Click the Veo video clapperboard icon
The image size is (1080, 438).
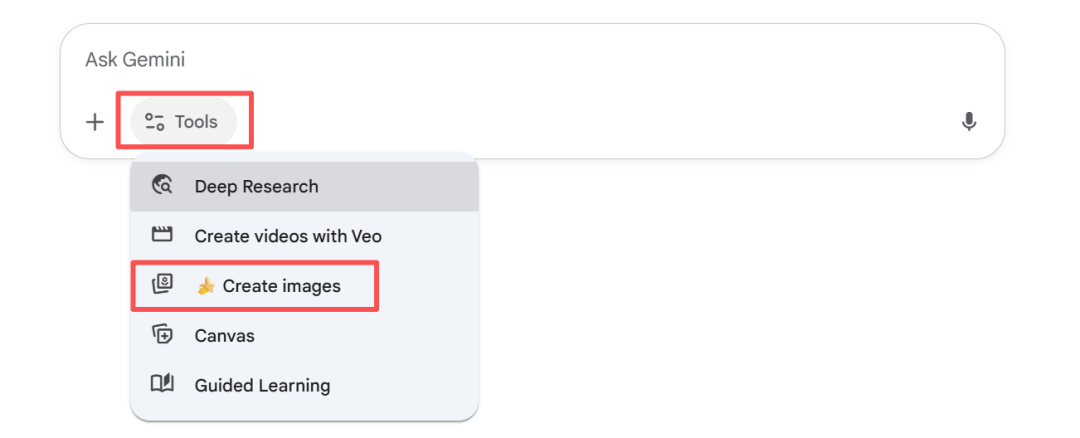(162, 236)
